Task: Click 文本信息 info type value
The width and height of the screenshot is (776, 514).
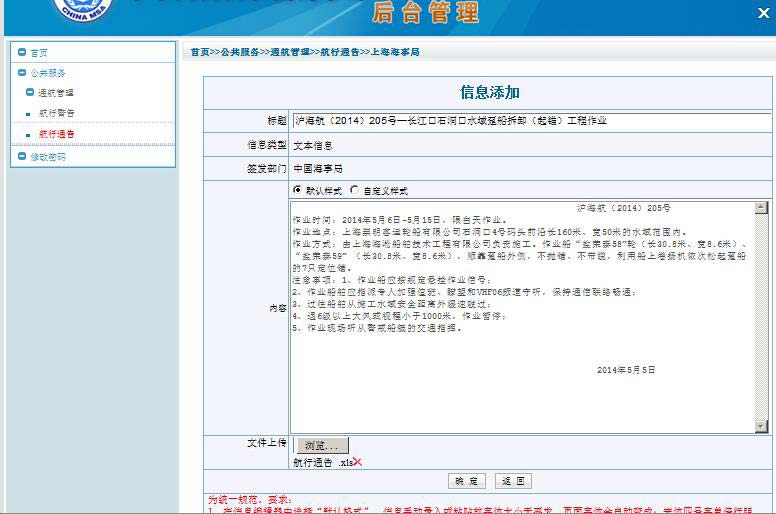Action: [313, 146]
